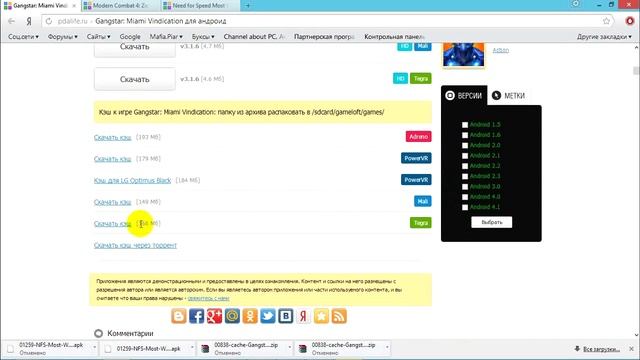Enable the Android 4.1 checkbox

coord(465,207)
